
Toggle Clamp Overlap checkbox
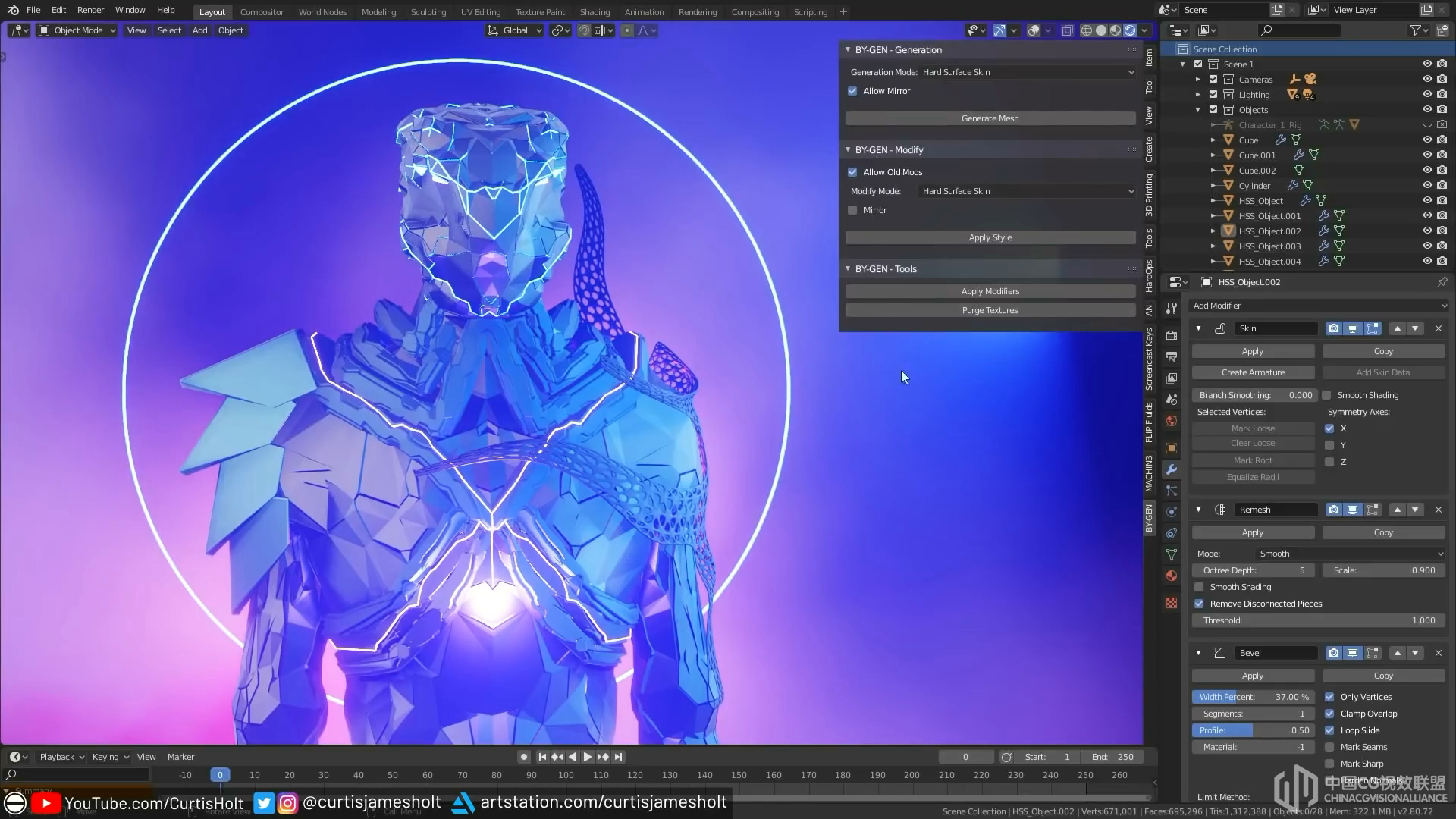pyautogui.click(x=1329, y=714)
